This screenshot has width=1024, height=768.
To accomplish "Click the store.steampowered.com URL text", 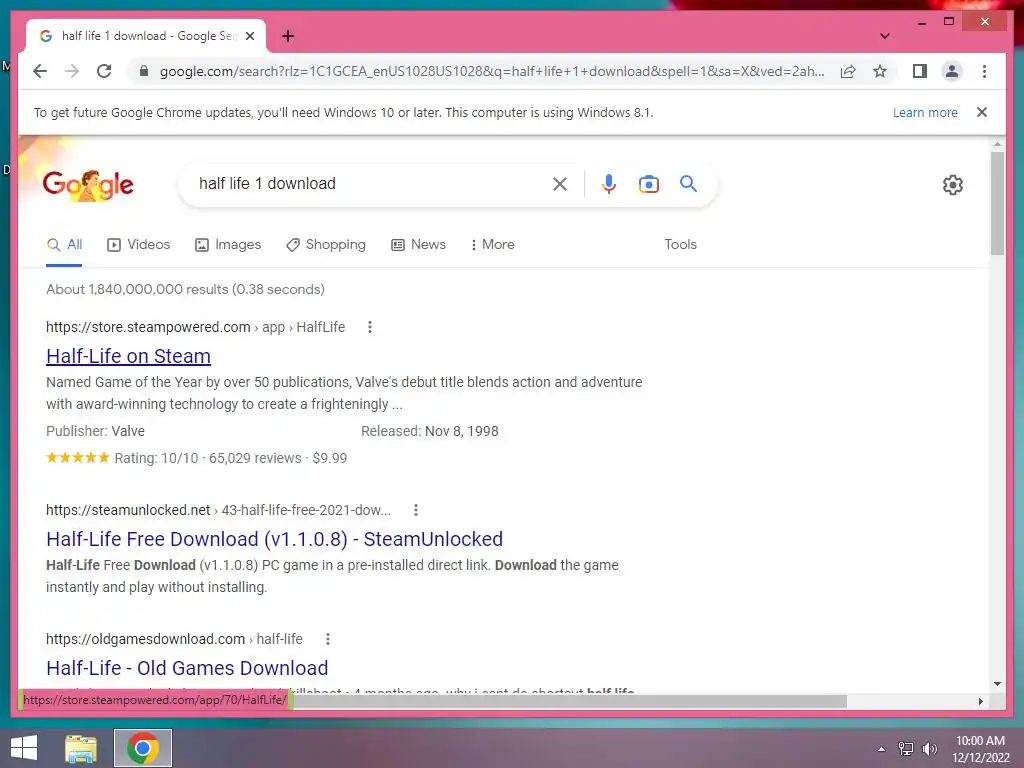I will (195, 327).
